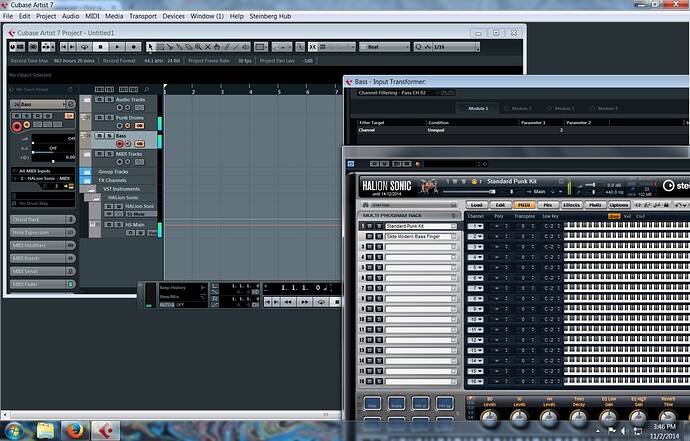This screenshot has width=690, height=441.
Task: Toggle record enable on Bass track
Action: (119, 143)
